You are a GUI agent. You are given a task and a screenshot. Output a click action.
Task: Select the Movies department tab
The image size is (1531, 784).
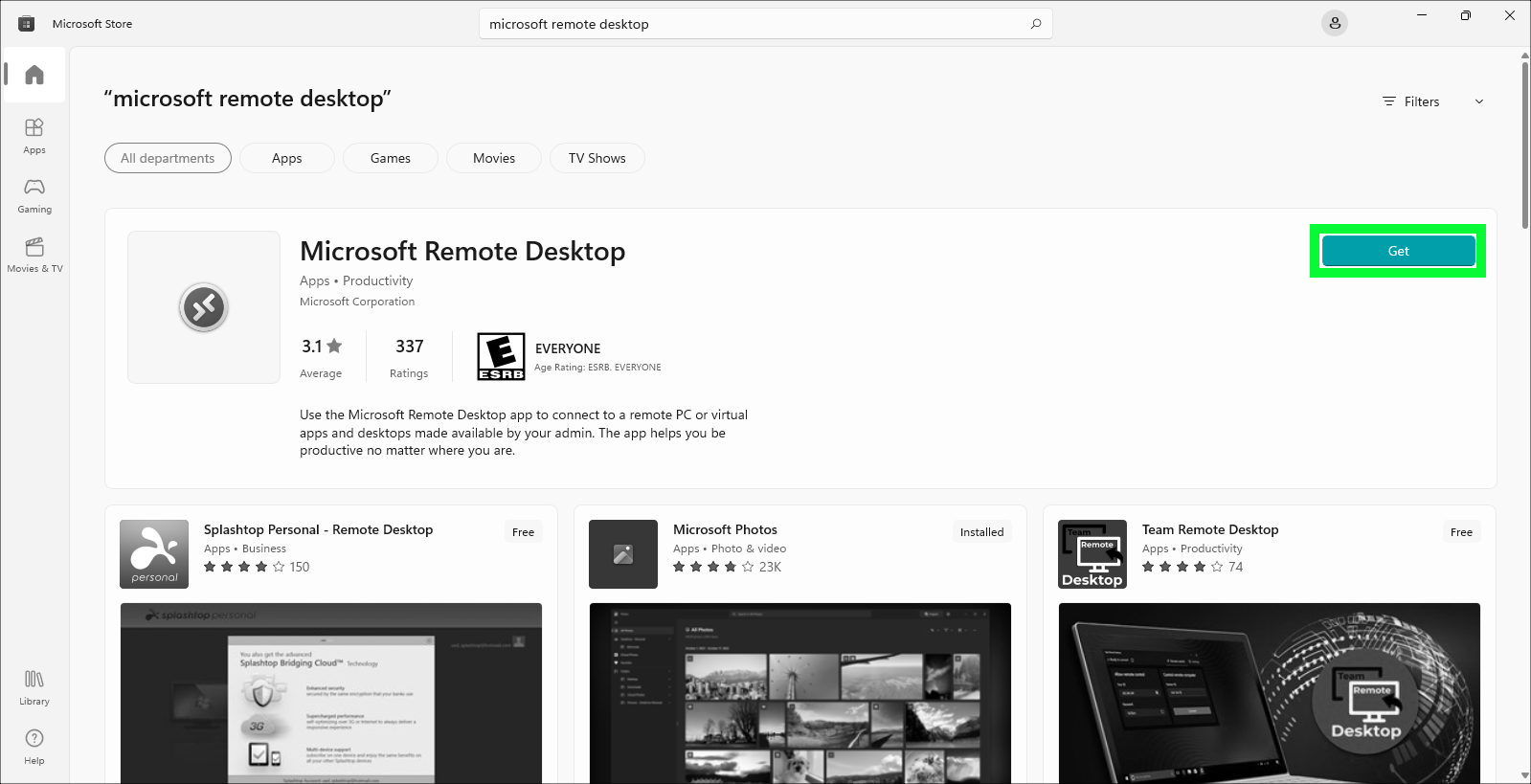tap(493, 158)
